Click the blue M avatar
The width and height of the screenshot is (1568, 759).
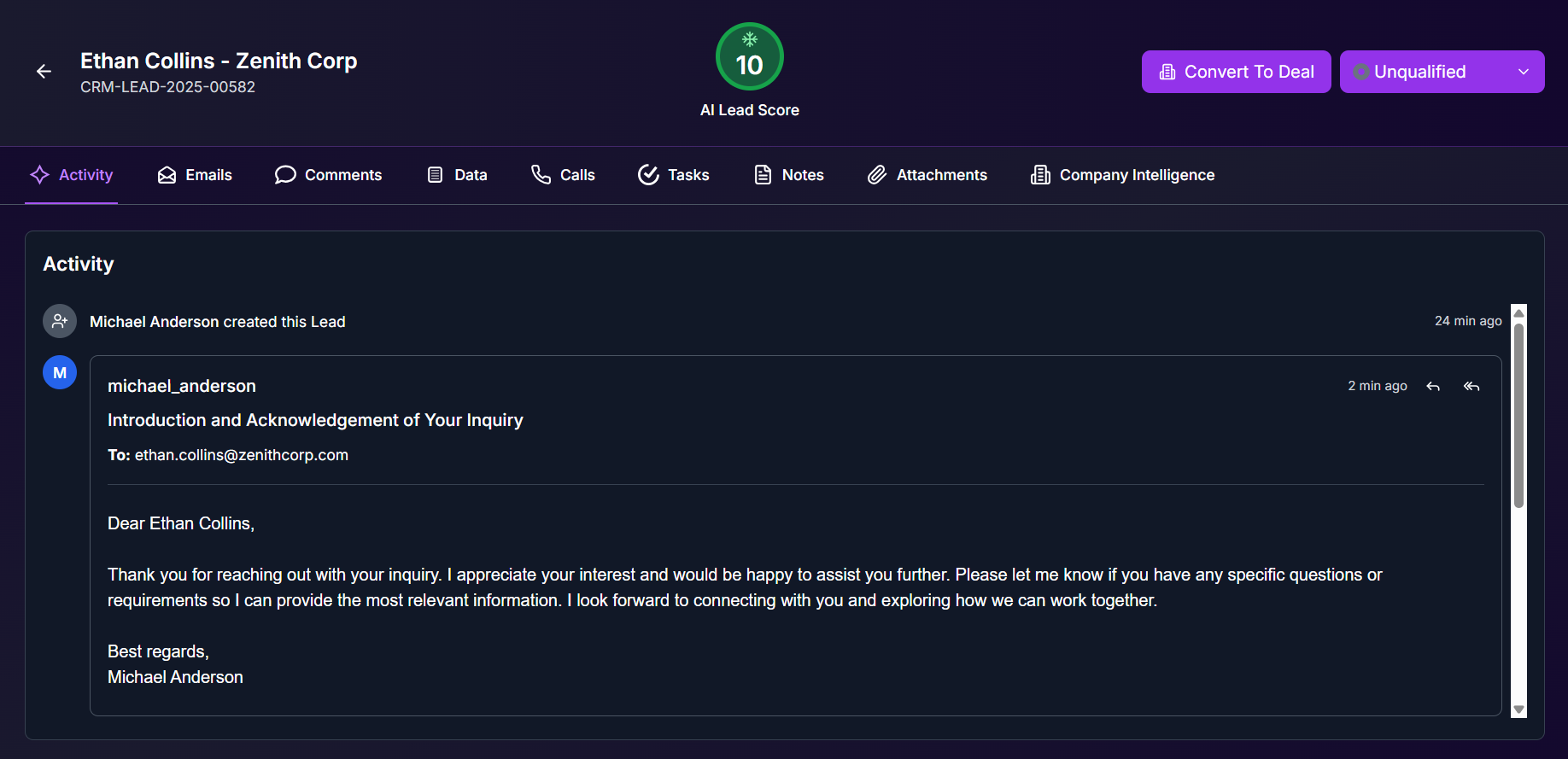click(60, 373)
